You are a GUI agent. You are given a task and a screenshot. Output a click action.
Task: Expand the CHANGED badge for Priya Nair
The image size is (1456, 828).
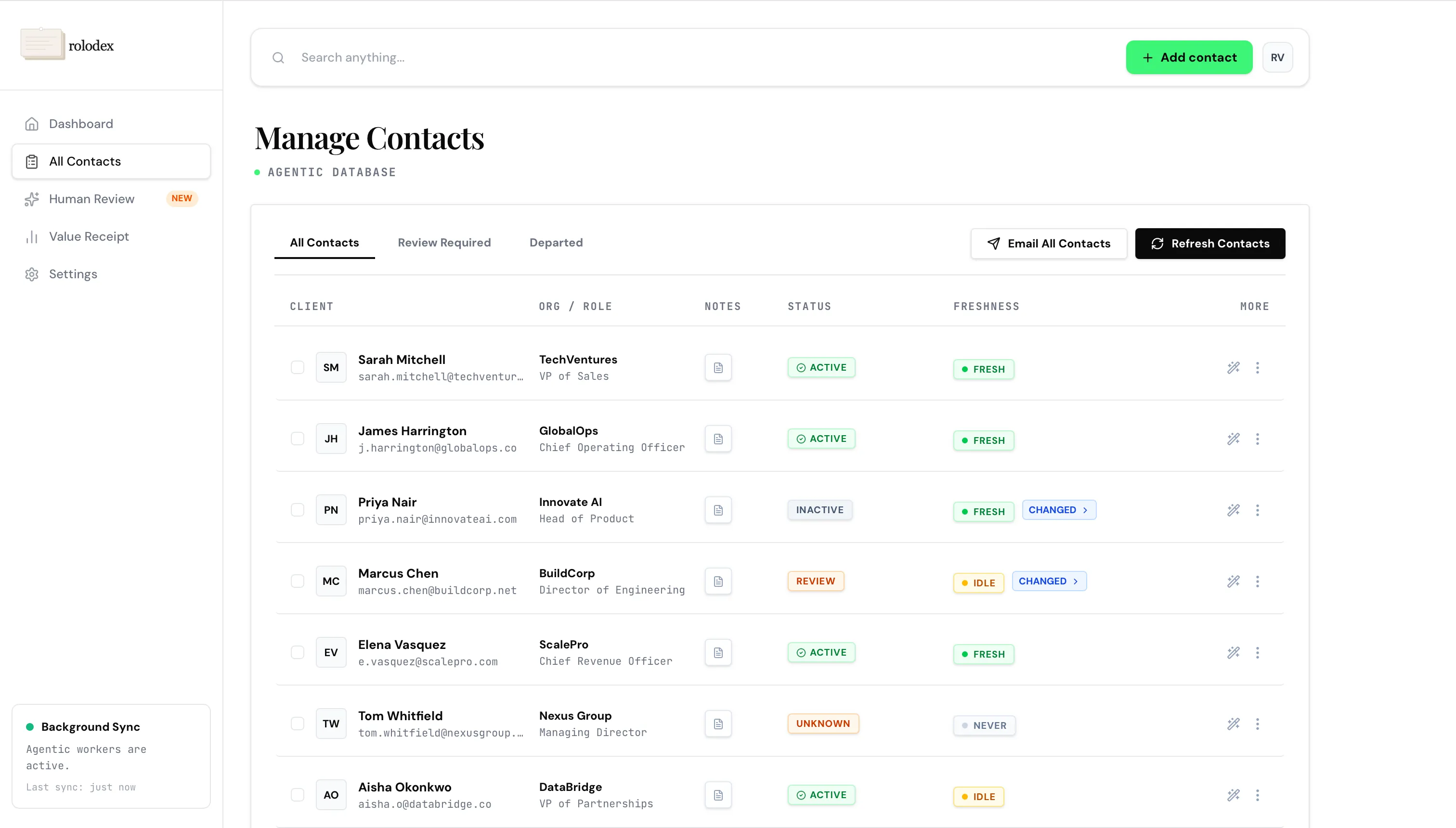[x=1058, y=510]
